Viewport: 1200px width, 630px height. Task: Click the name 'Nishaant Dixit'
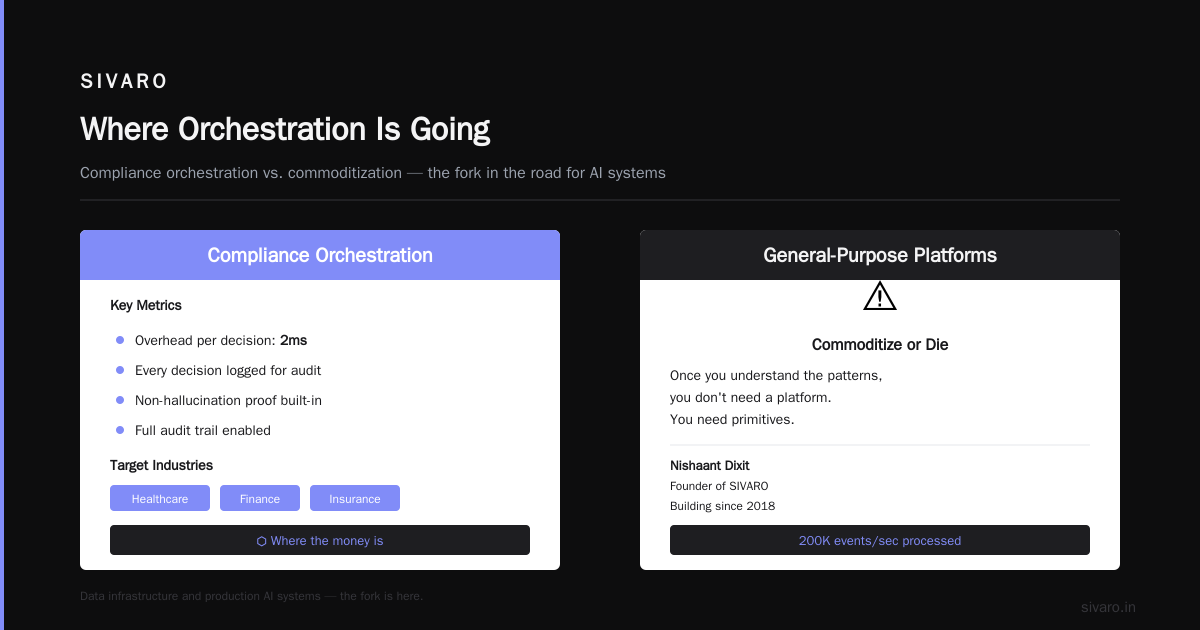tap(710, 465)
